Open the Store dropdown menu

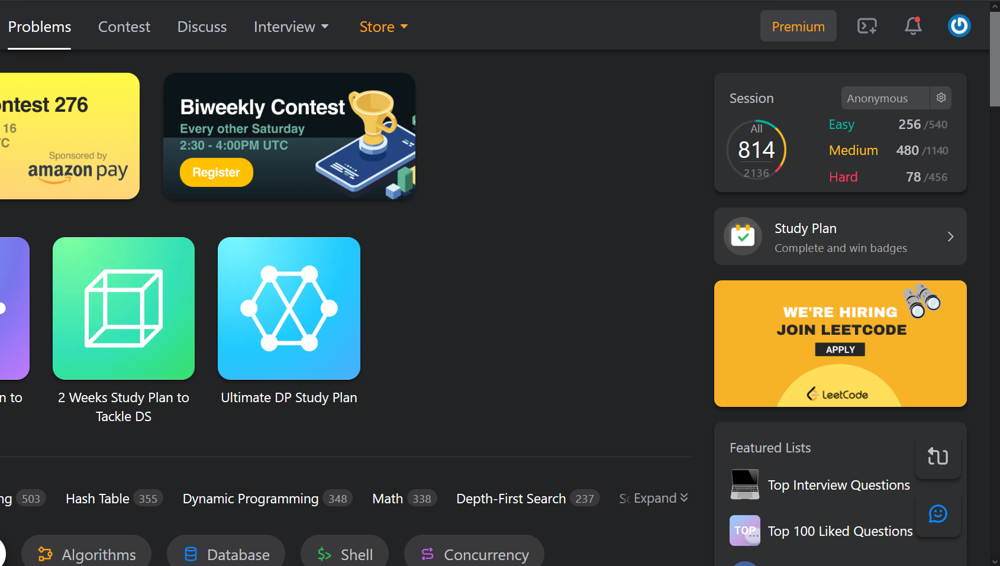click(x=383, y=27)
